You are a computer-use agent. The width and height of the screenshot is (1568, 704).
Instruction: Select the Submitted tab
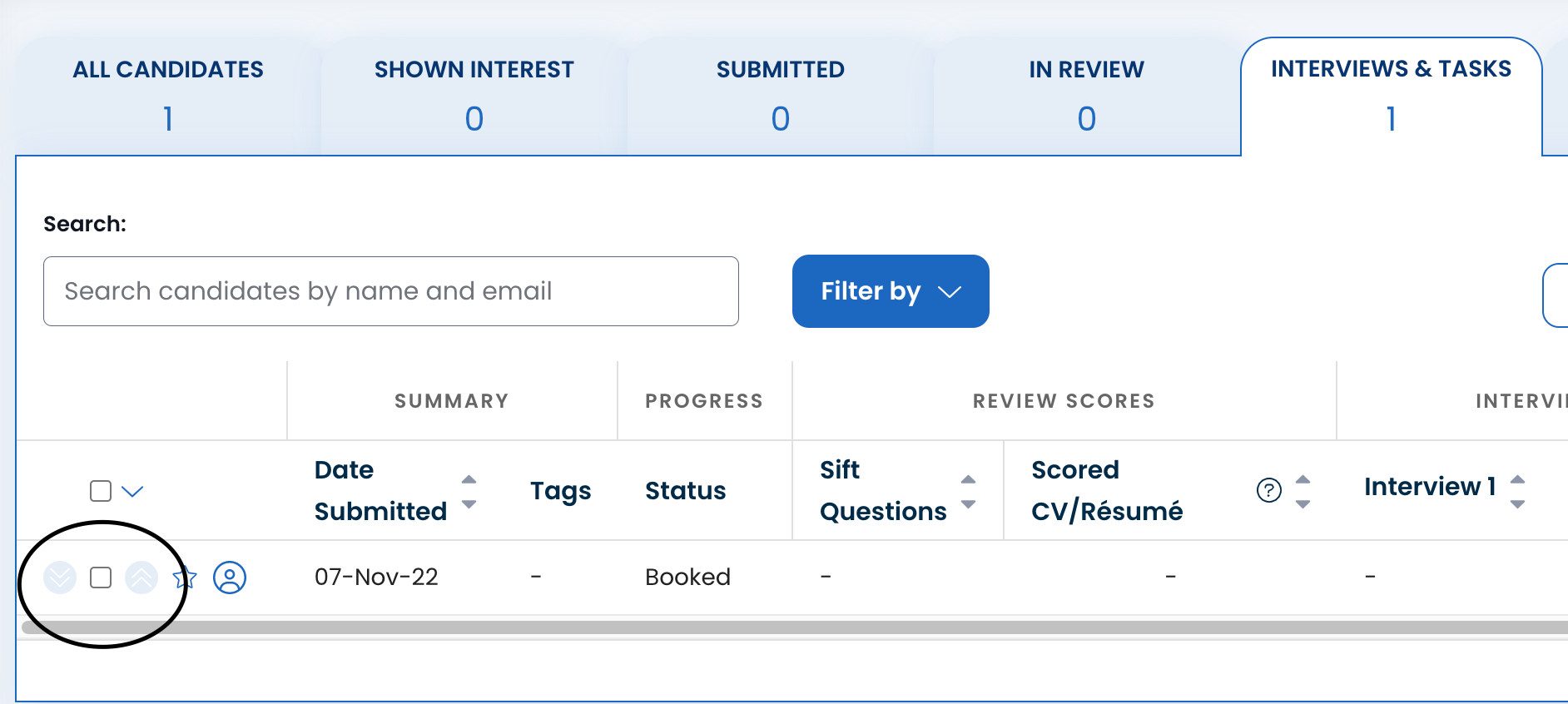780,93
